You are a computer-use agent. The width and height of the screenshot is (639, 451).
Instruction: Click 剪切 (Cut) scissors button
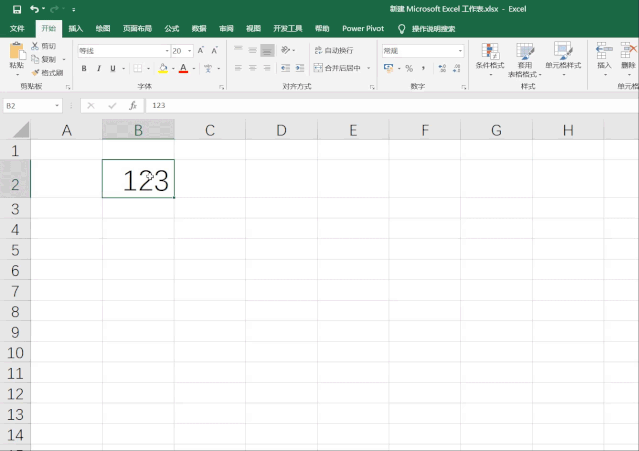click(x=44, y=46)
